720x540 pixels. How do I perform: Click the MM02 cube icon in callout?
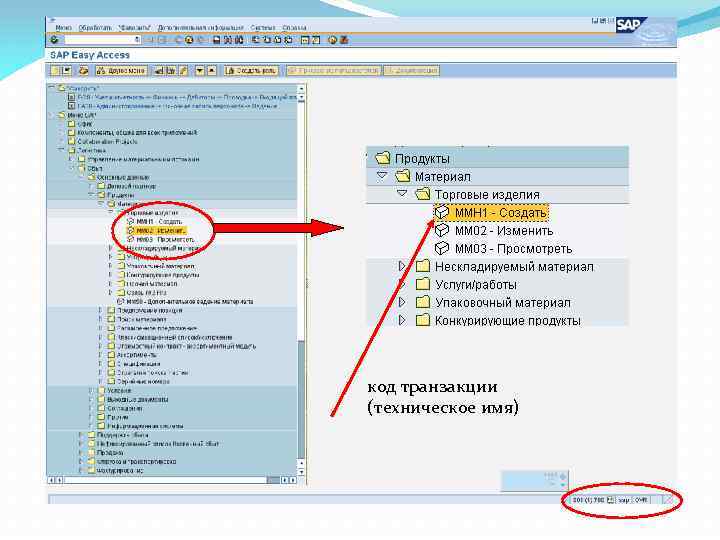coord(442,230)
